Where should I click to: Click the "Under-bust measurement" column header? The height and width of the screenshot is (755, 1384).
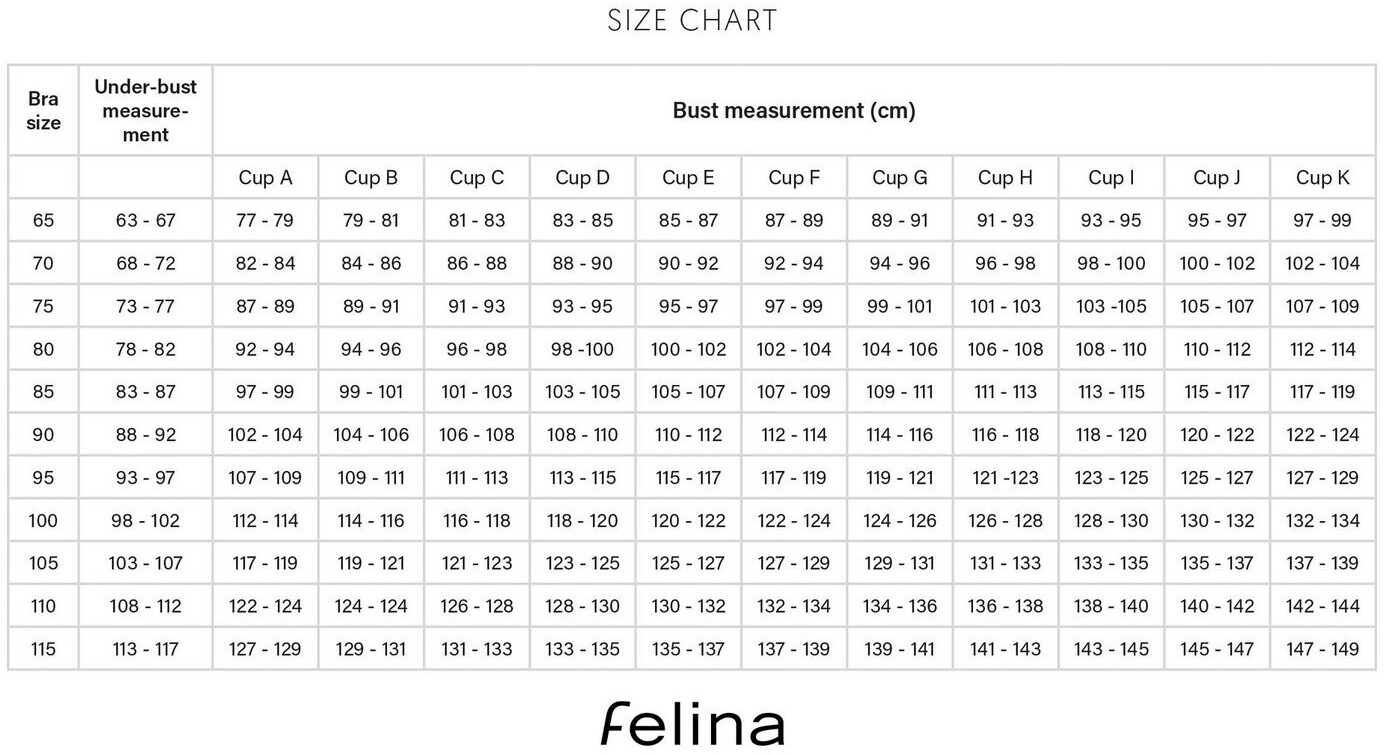coord(146,111)
